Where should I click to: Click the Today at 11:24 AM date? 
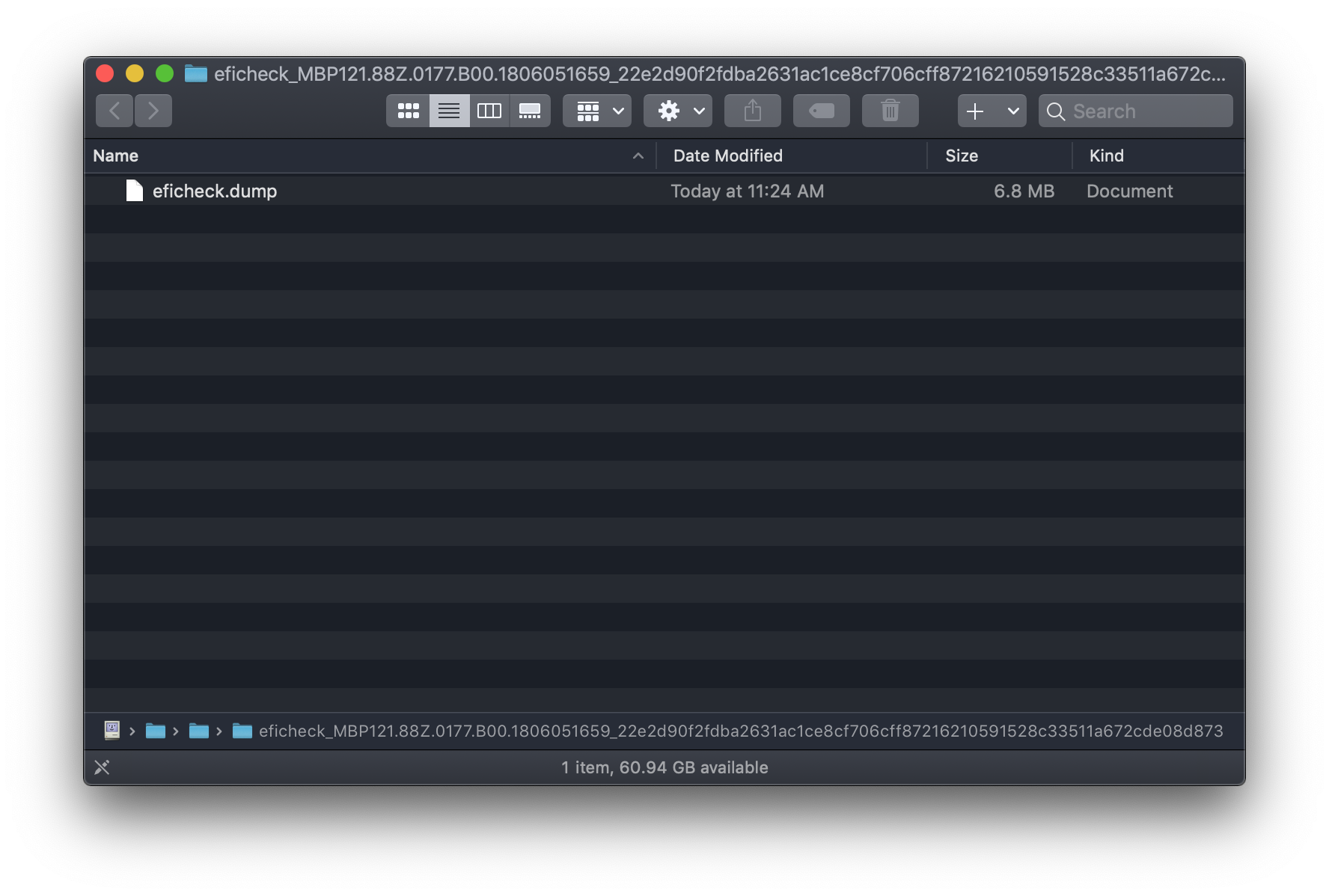748,191
